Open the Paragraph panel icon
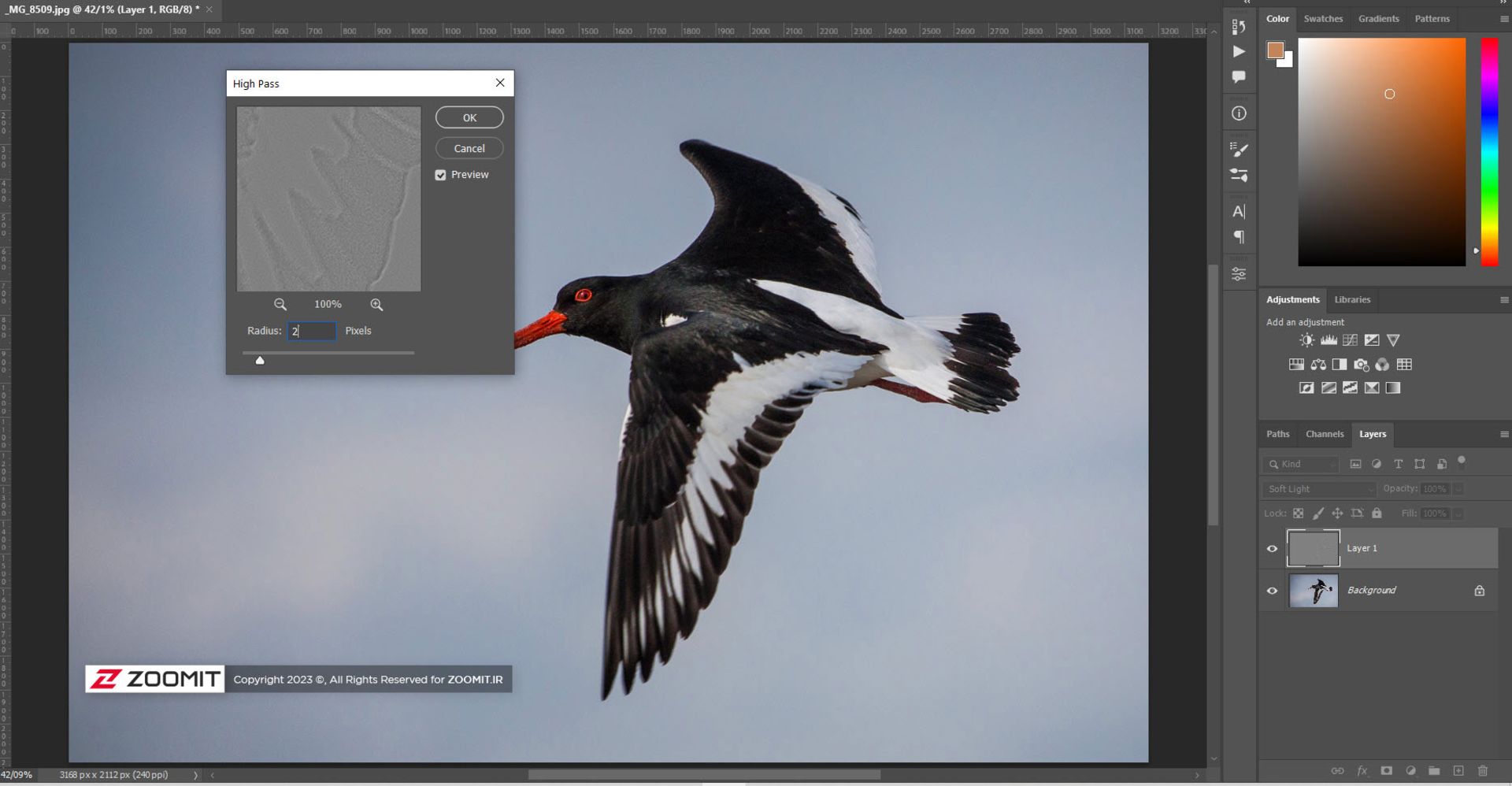This screenshot has height=786, width=1512. point(1239,237)
